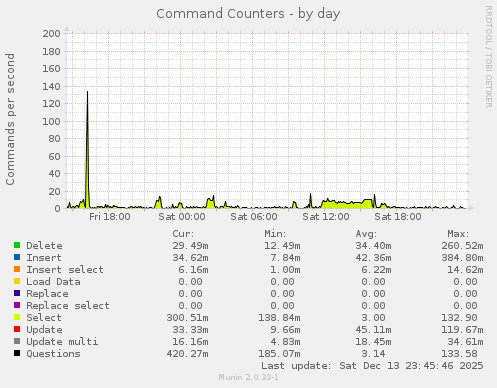This screenshot has height=388, width=497.
Task: Click the green Delete legend swatch
Action: [17, 245]
